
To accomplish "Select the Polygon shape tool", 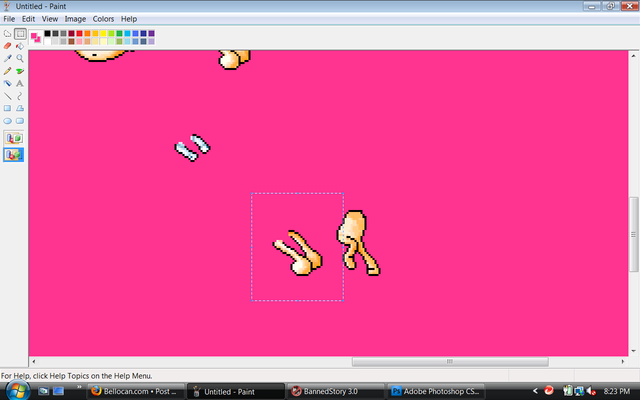I will 20,108.
